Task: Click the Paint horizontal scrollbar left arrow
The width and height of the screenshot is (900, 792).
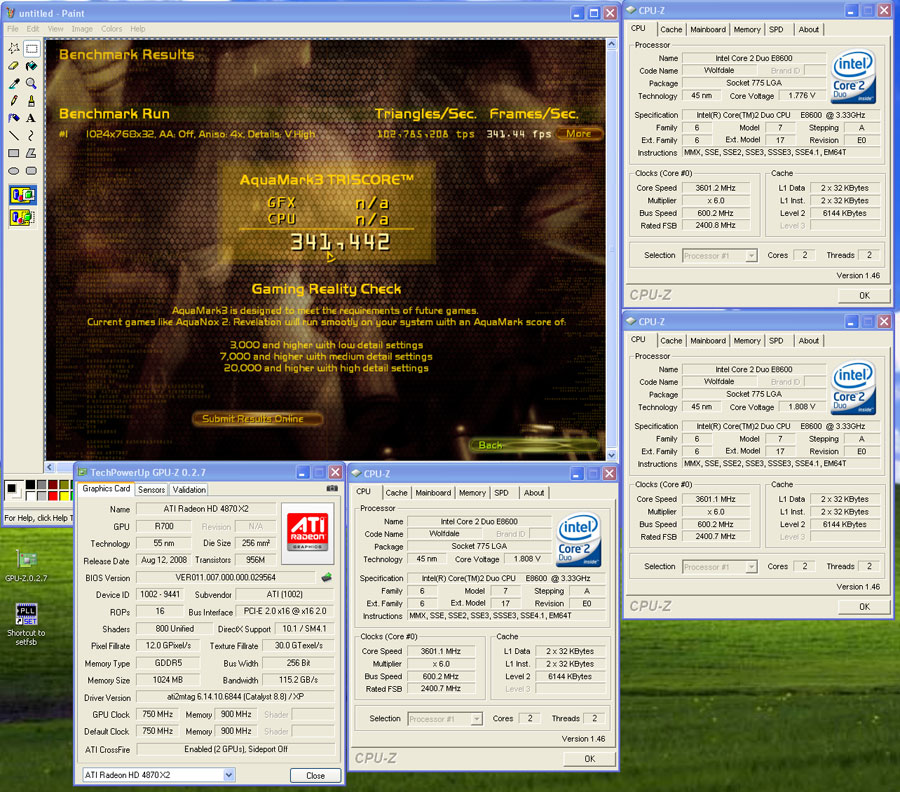Action: 49,467
